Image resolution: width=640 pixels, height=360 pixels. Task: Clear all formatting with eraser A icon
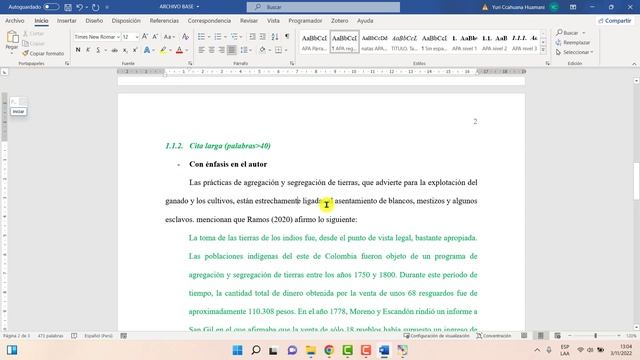185,37
